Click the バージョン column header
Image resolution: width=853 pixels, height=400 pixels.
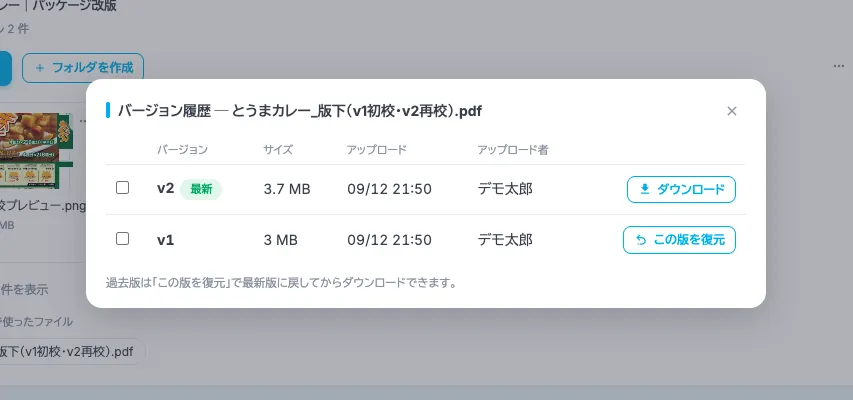pyautogui.click(x=182, y=150)
